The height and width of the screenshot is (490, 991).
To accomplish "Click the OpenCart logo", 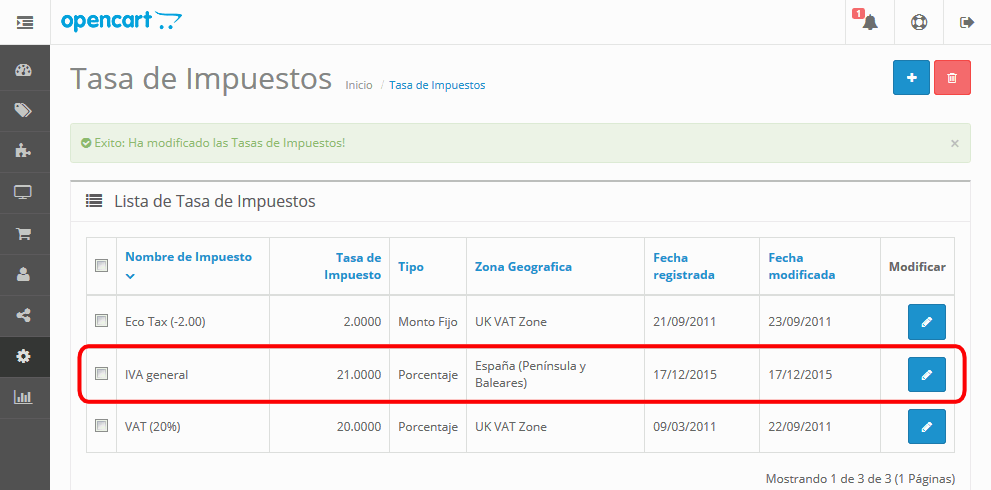I will (x=121, y=21).
